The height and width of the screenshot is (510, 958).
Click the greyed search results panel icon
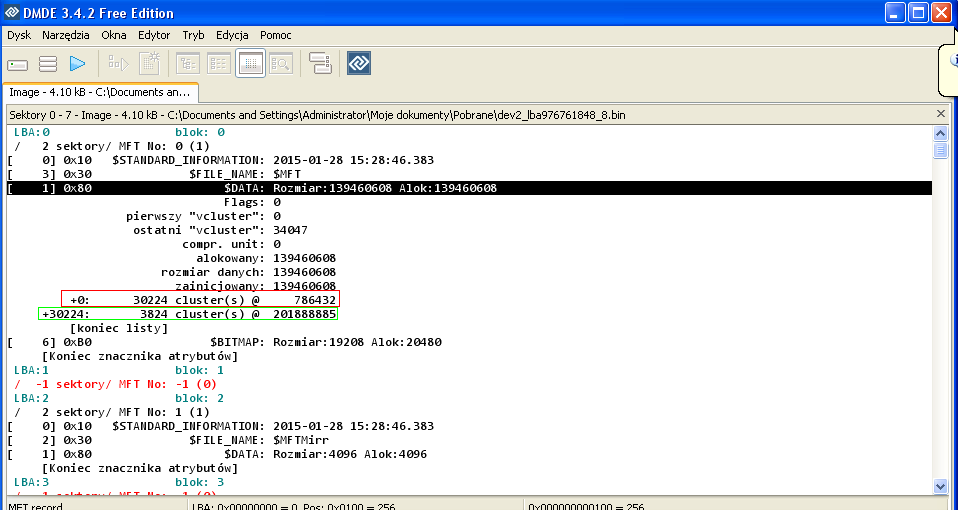pyautogui.click(x=281, y=64)
